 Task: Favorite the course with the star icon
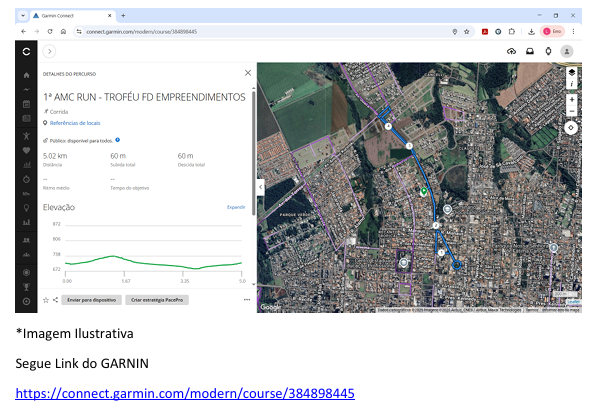click(45, 299)
